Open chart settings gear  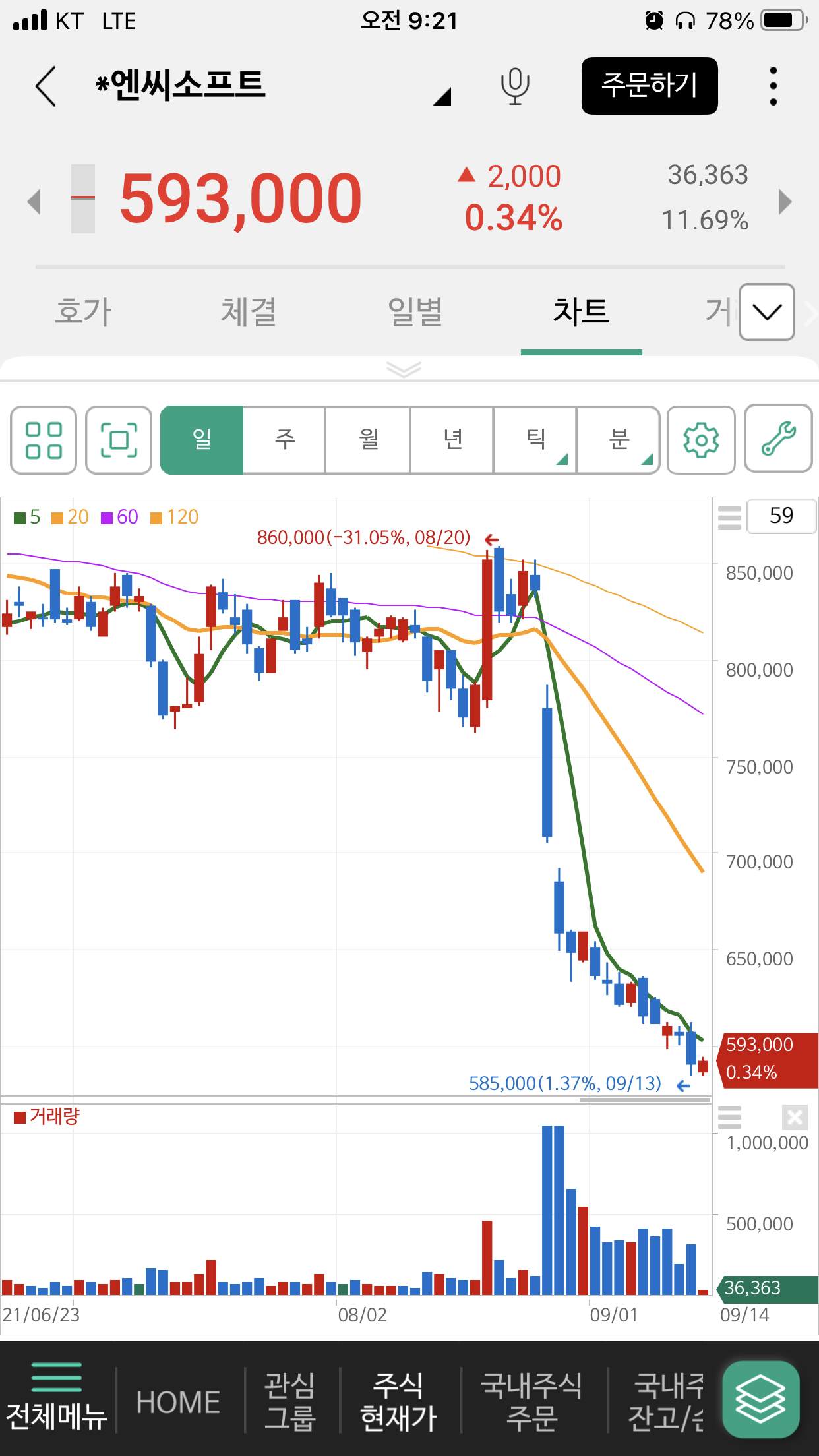(x=701, y=440)
